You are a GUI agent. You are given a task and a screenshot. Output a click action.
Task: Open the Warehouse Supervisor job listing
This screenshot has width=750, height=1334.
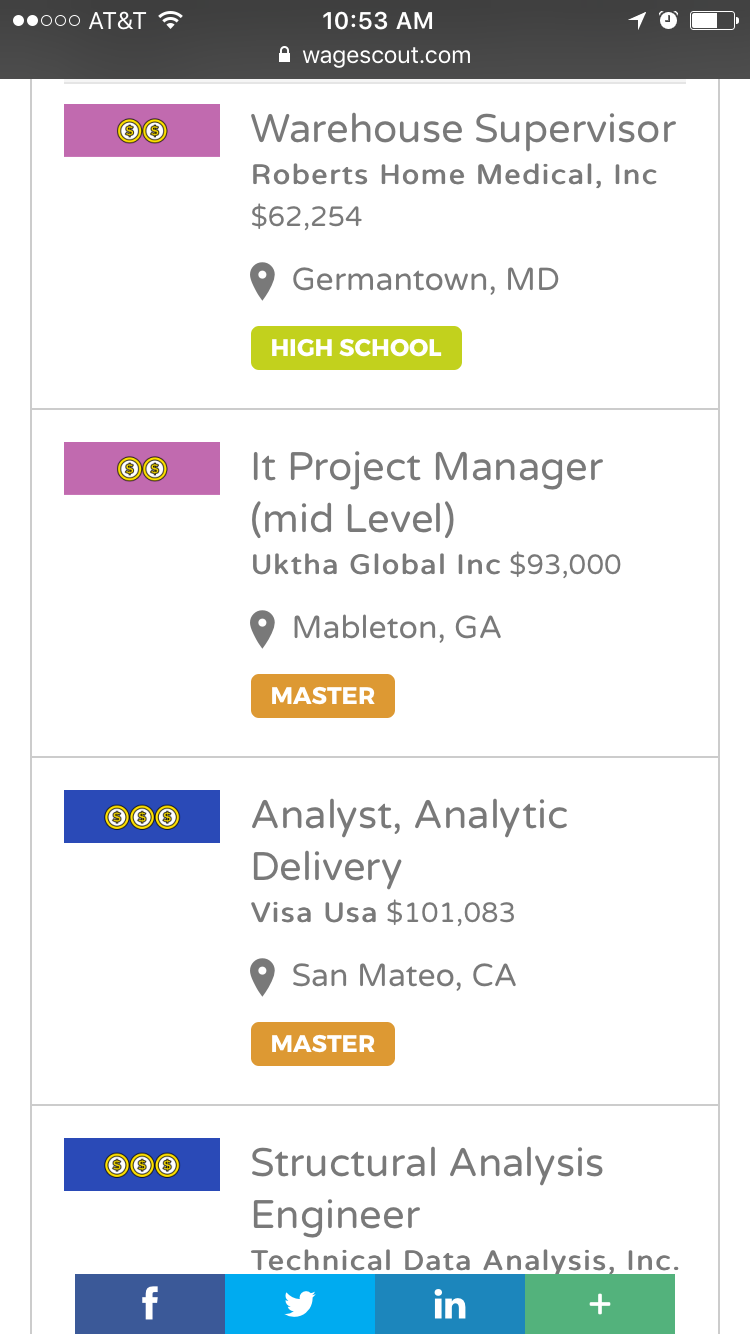(x=463, y=130)
